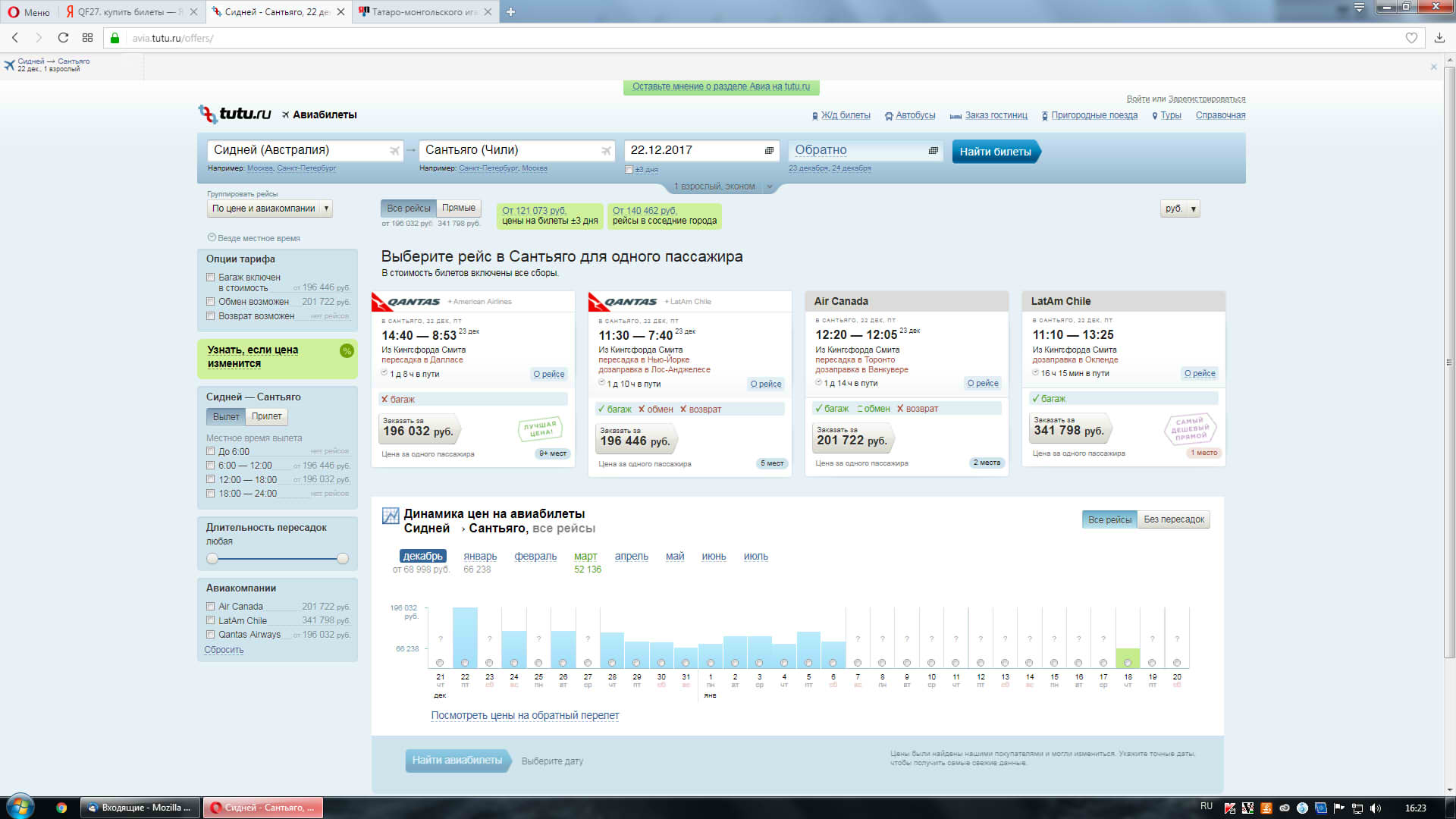Select the Прямые flights tab
Screen dimensions: 1456x819
(459, 208)
